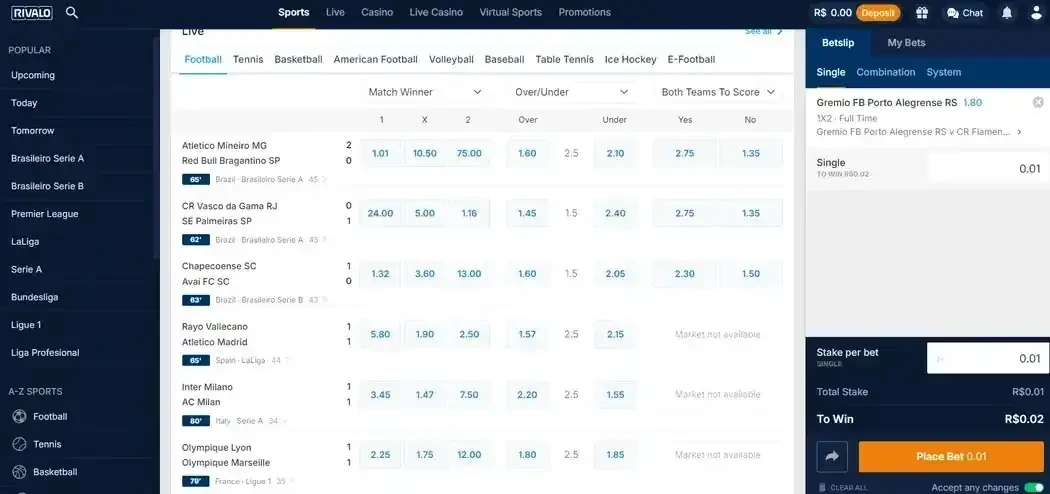Toggle Accept any changes switch
This screenshot has height=494, width=1050.
coord(1033,488)
